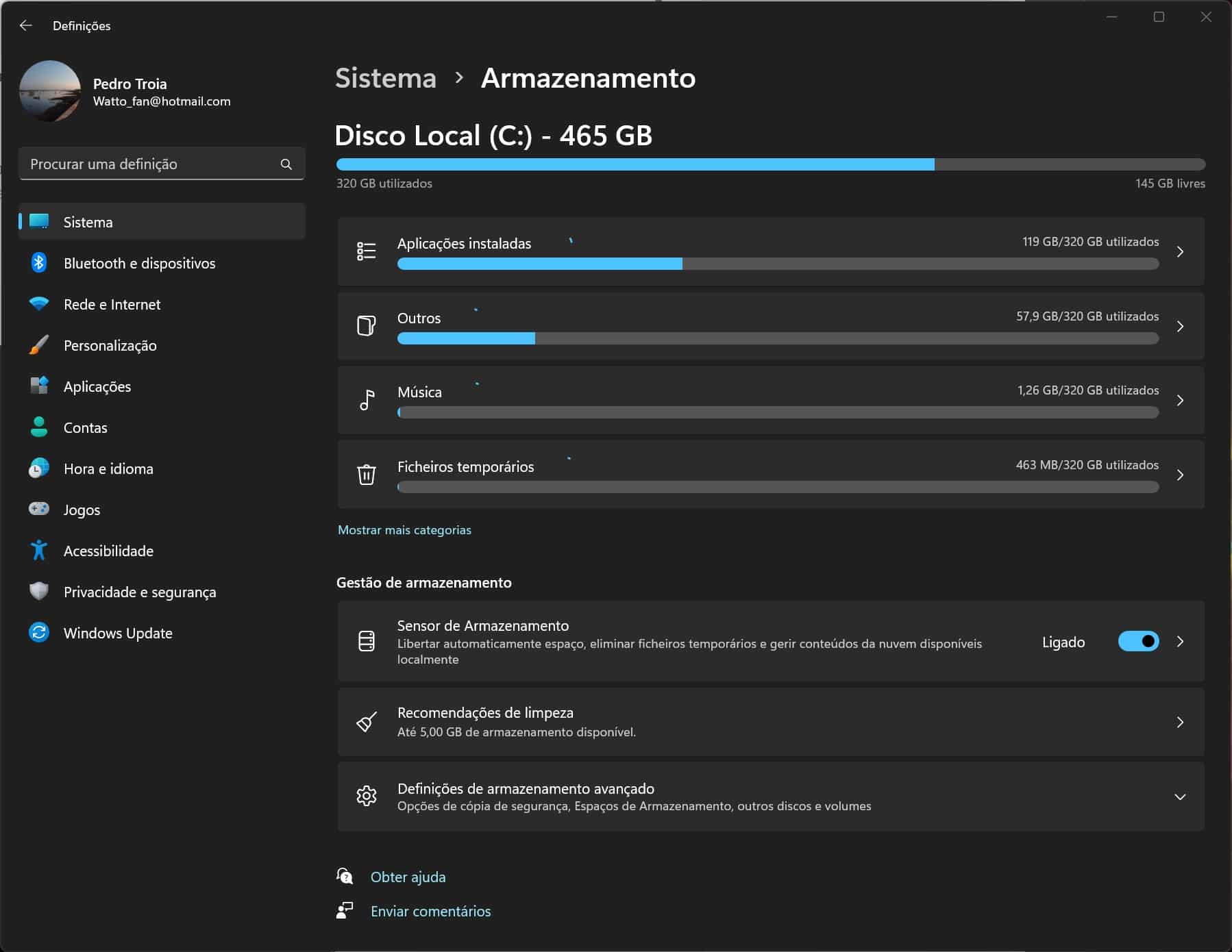Click the back arrow icon
The width and height of the screenshot is (1232, 952).
26,25
